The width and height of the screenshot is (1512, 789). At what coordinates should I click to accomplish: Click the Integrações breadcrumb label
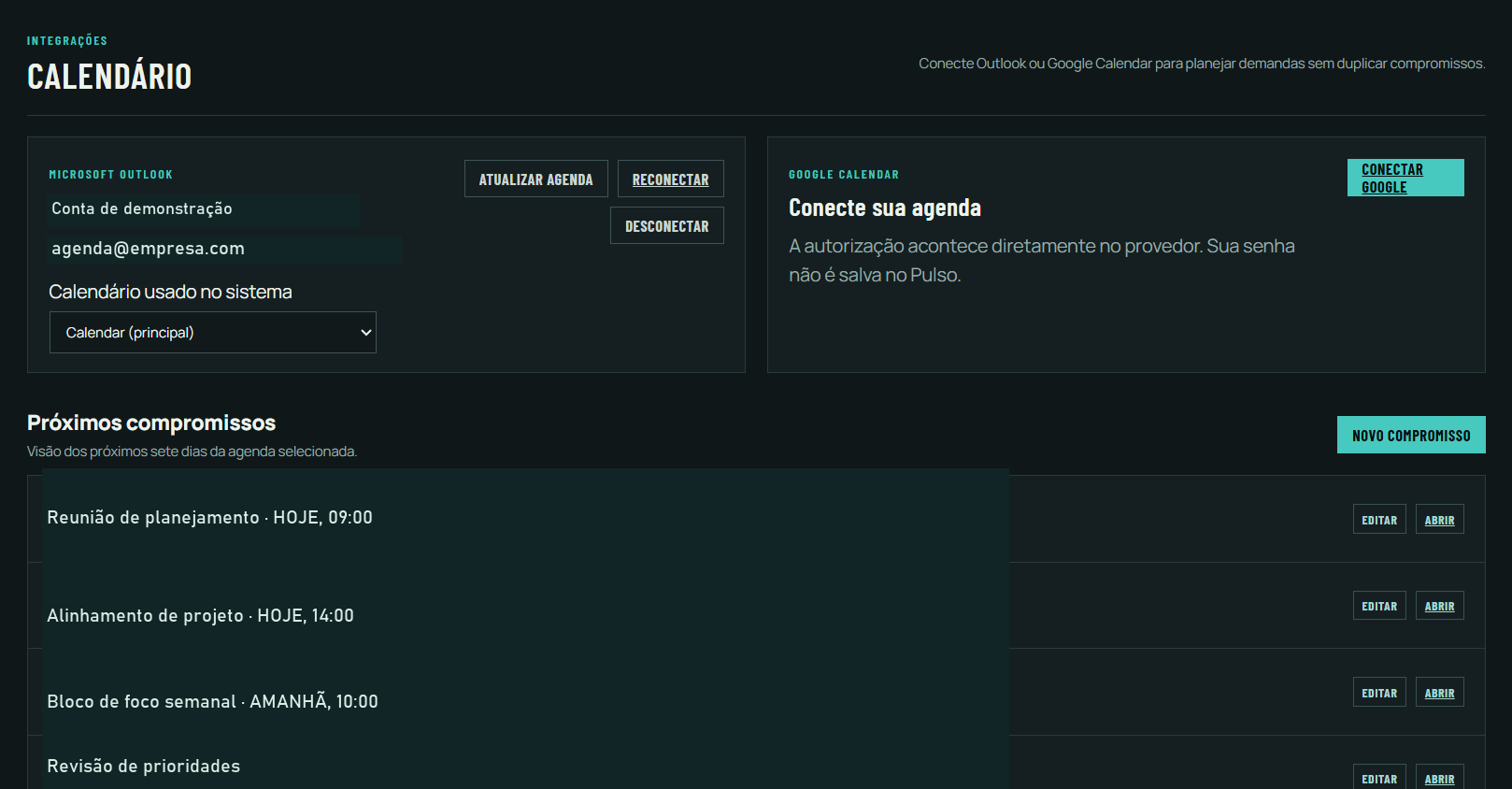point(67,41)
